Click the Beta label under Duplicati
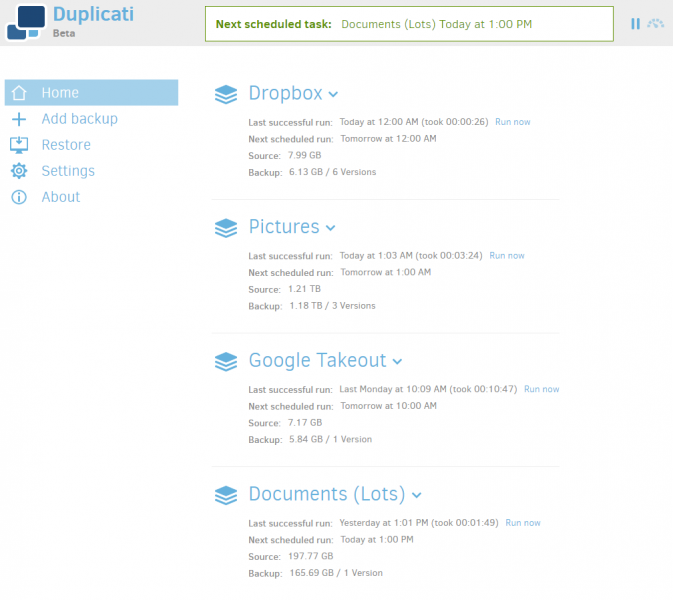Screen dimensions: 673x600 (x=64, y=33)
